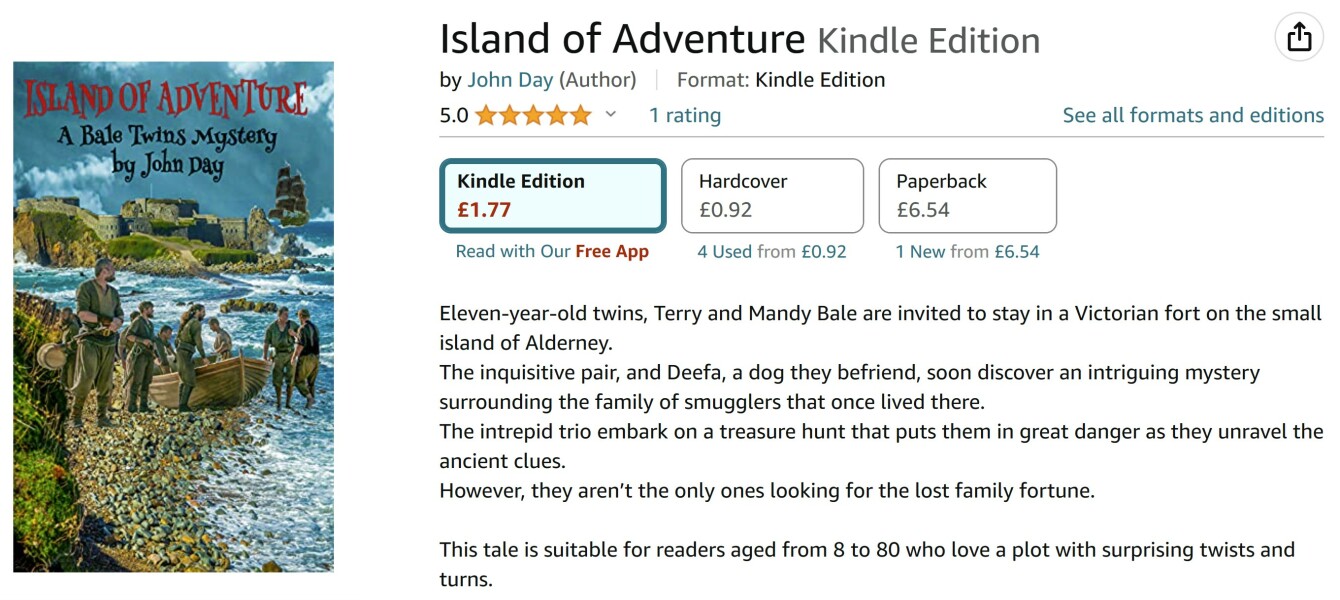Screen dimensions: 1340x600
Task: Open the John Day author link
Action: click(510, 80)
